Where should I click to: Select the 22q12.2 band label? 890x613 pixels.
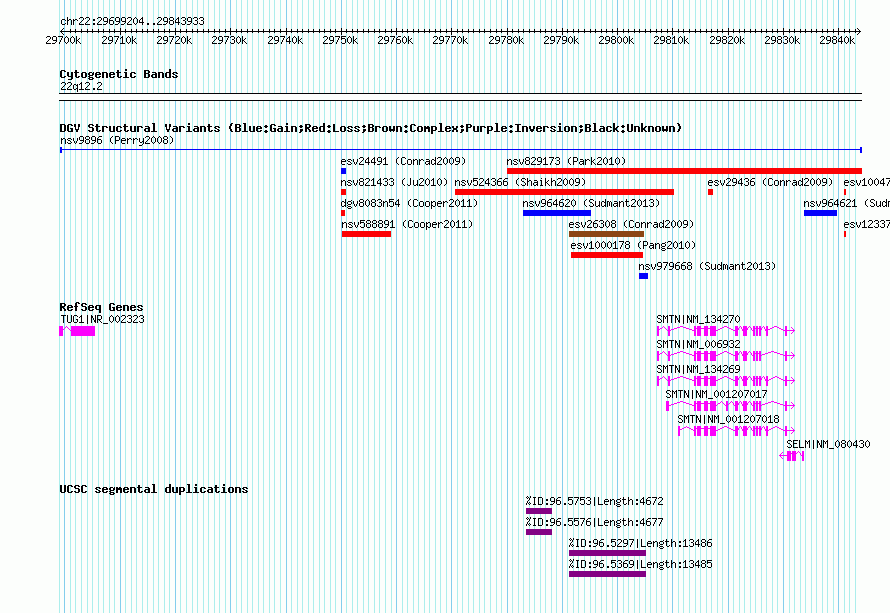(81, 86)
